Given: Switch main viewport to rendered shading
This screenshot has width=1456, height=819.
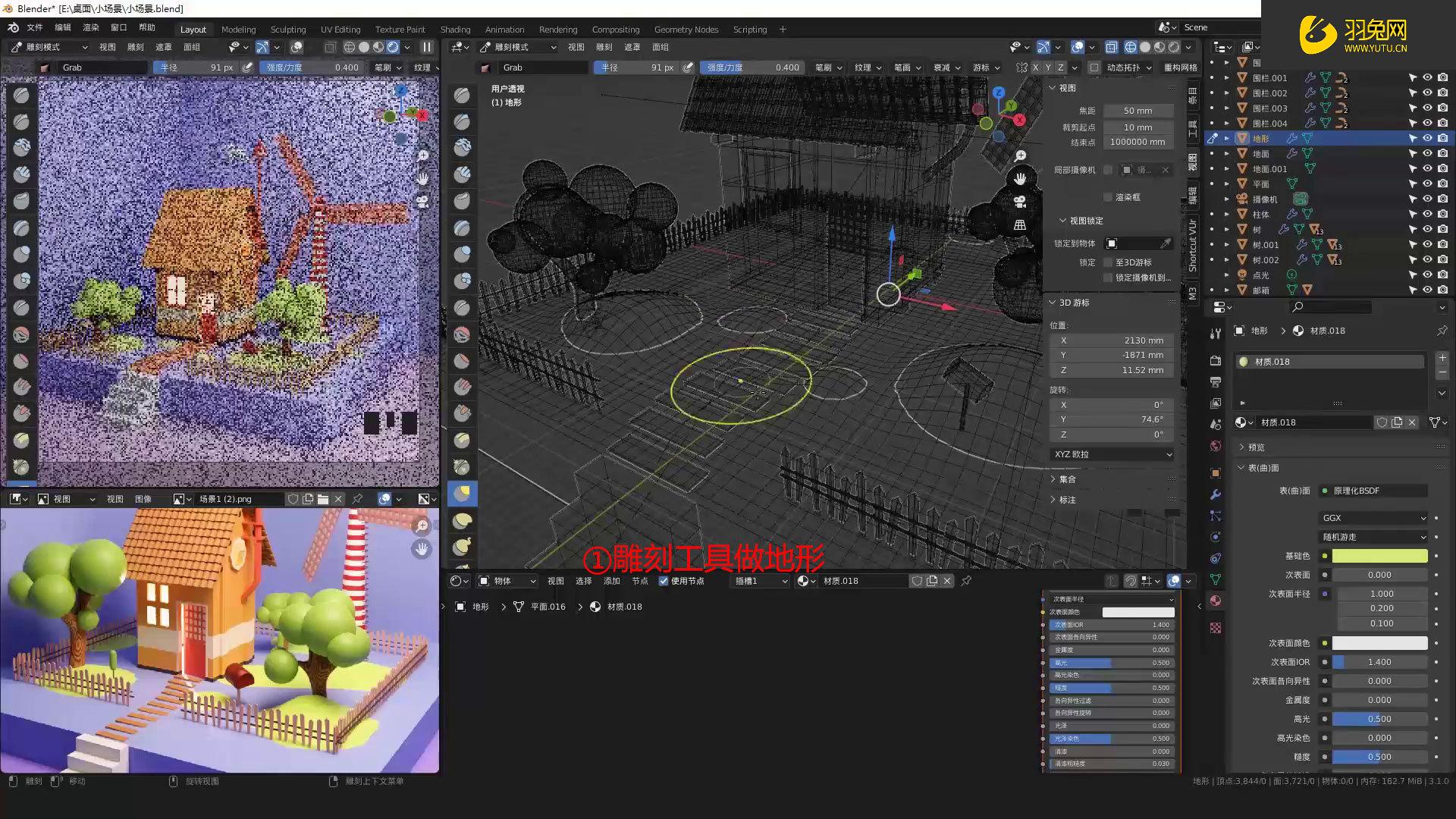Looking at the screenshot, I should point(1174,47).
